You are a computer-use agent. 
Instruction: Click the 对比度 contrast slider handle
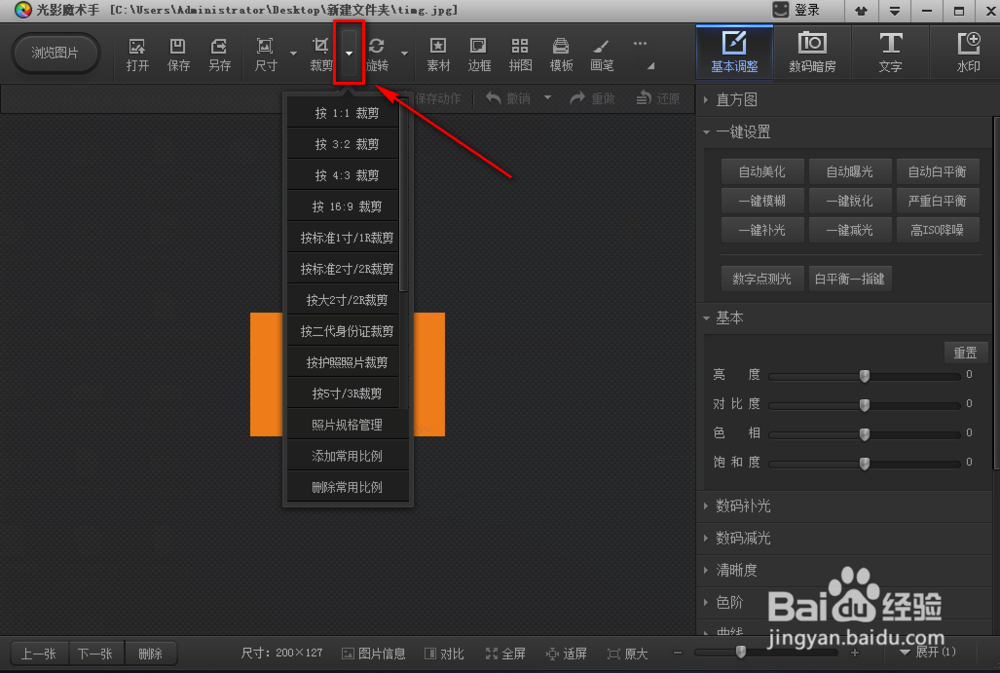pyautogui.click(x=864, y=405)
